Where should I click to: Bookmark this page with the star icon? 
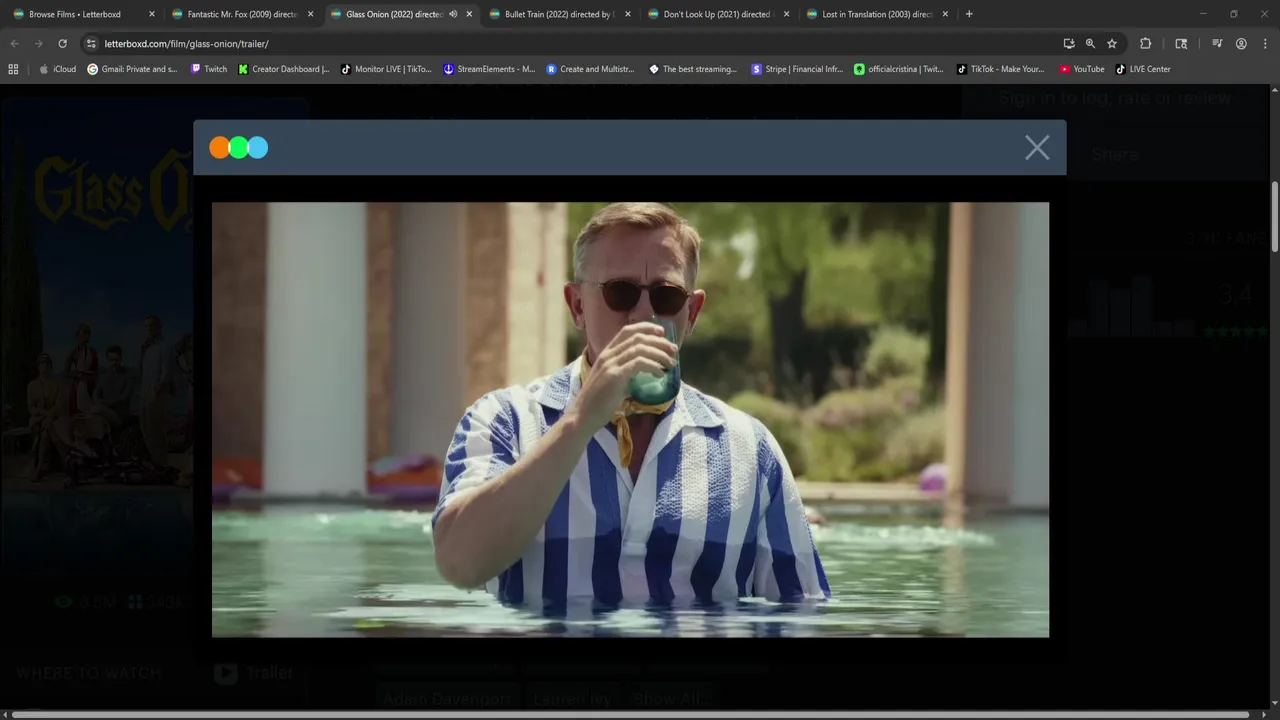(x=1111, y=44)
